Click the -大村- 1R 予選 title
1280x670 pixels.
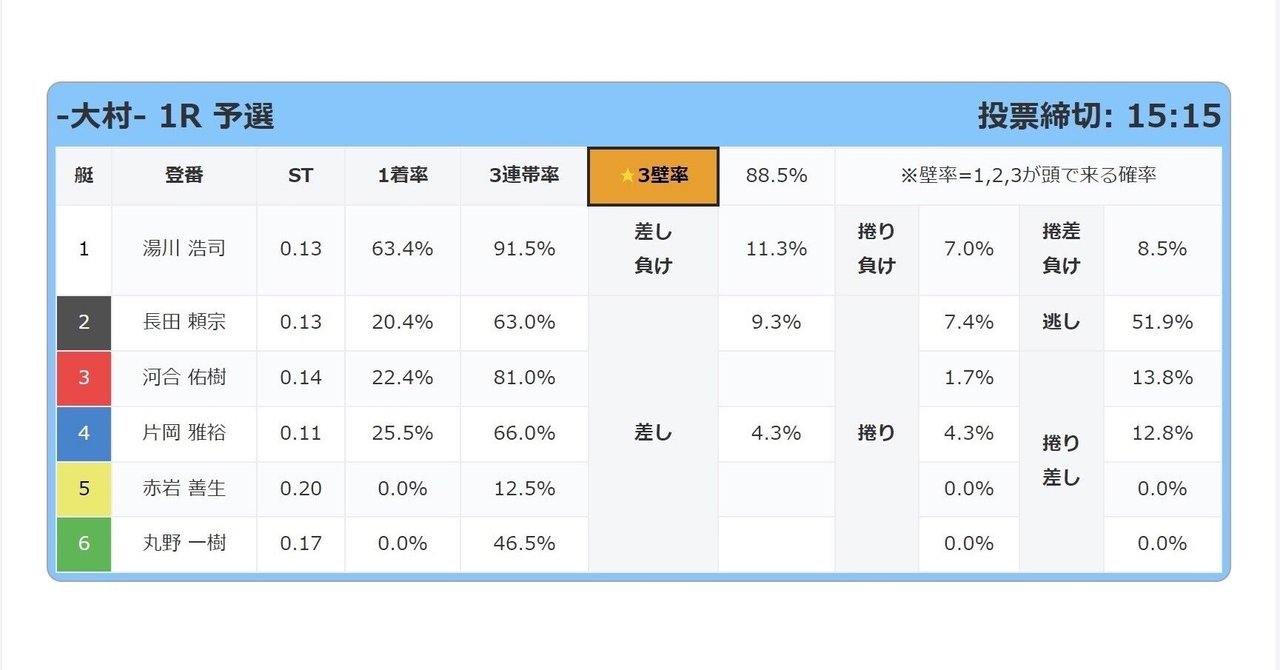pos(165,116)
